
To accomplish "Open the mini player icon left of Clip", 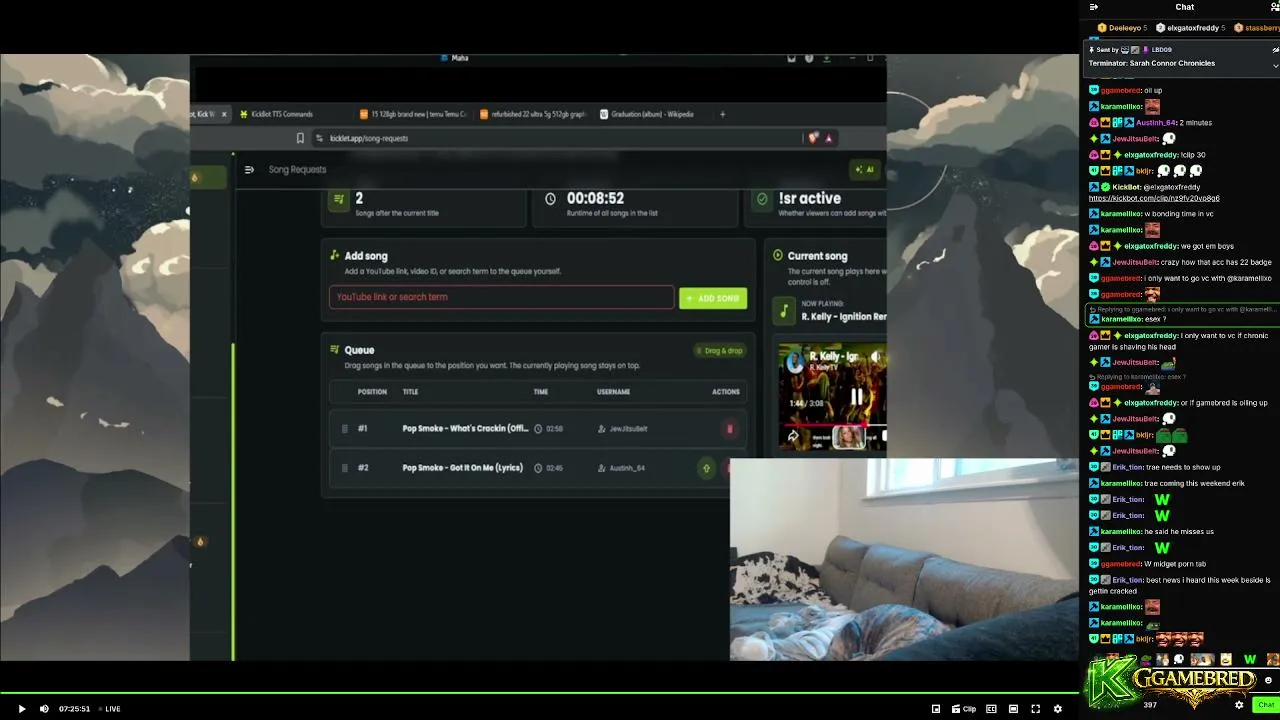I will (936, 709).
